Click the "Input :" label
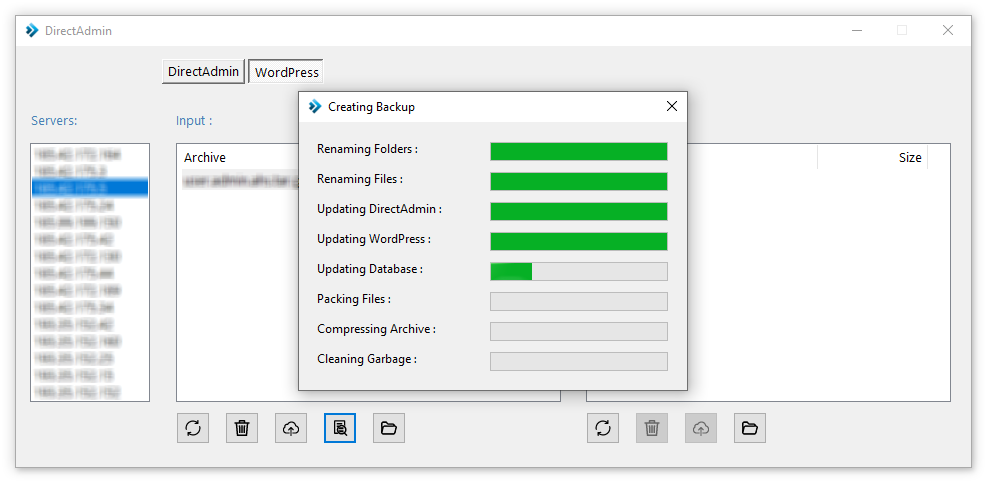987x483 pixels. tap(194, 121)
